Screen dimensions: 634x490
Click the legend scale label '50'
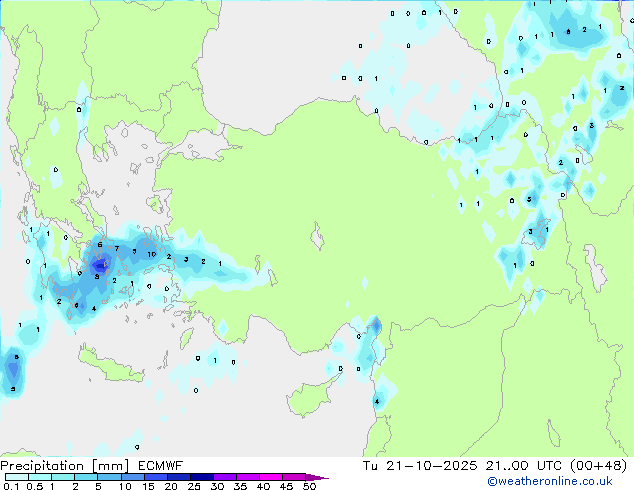[309, 486]
